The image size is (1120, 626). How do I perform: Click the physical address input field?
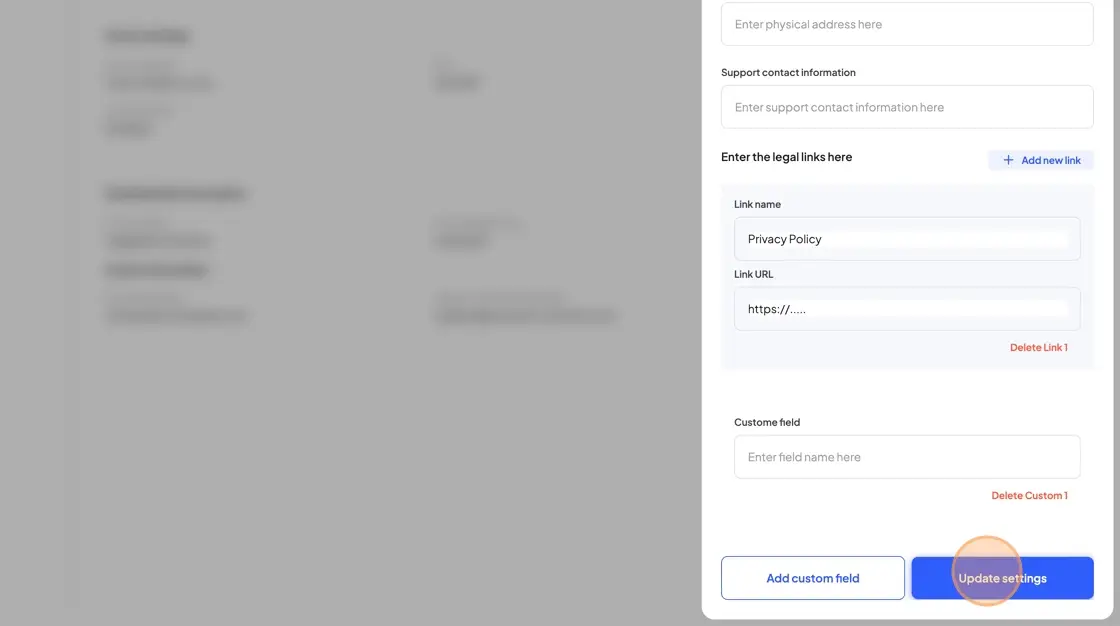[x=906, y=24]
